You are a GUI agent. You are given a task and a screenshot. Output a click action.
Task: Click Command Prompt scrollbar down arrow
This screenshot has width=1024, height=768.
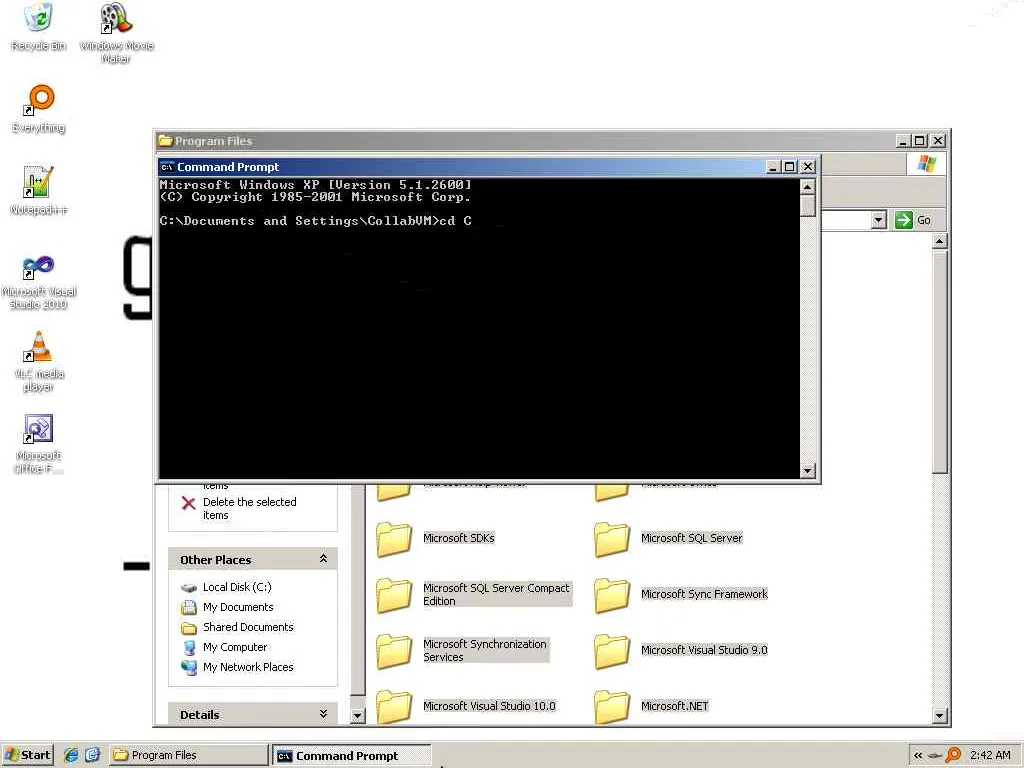pos(808,471)
